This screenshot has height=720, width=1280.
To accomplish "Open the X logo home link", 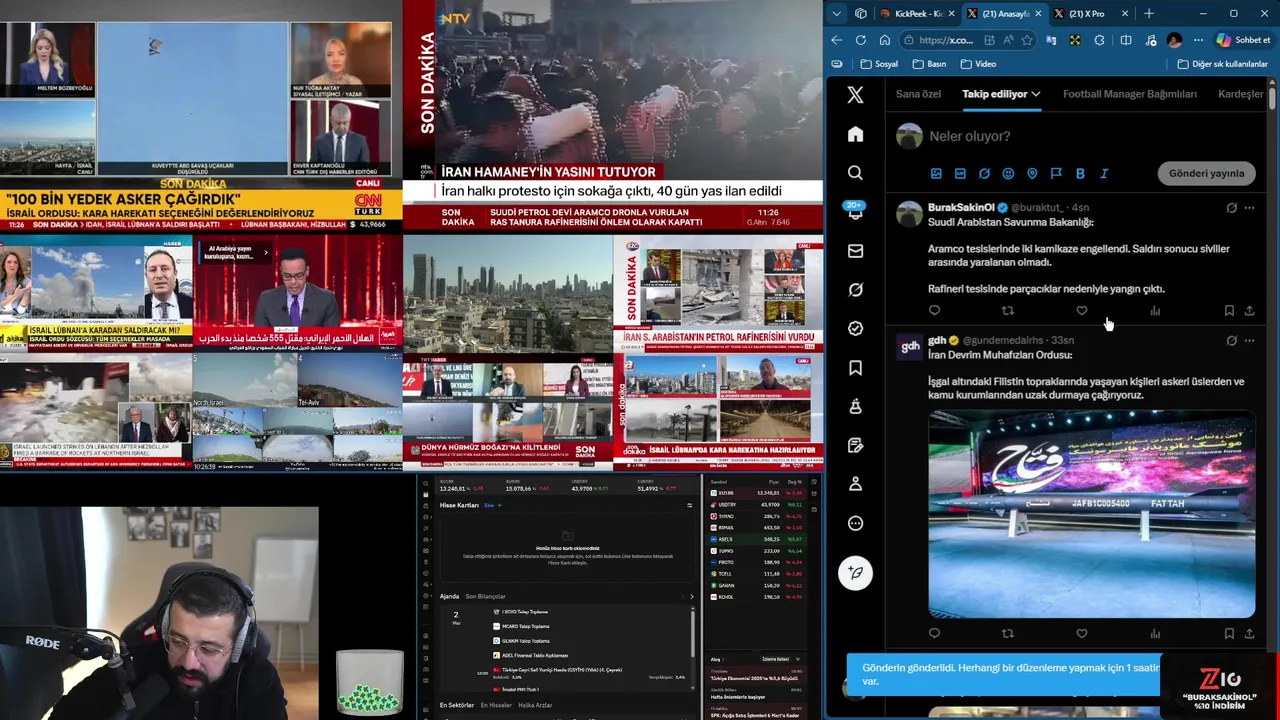I will 855,95.
